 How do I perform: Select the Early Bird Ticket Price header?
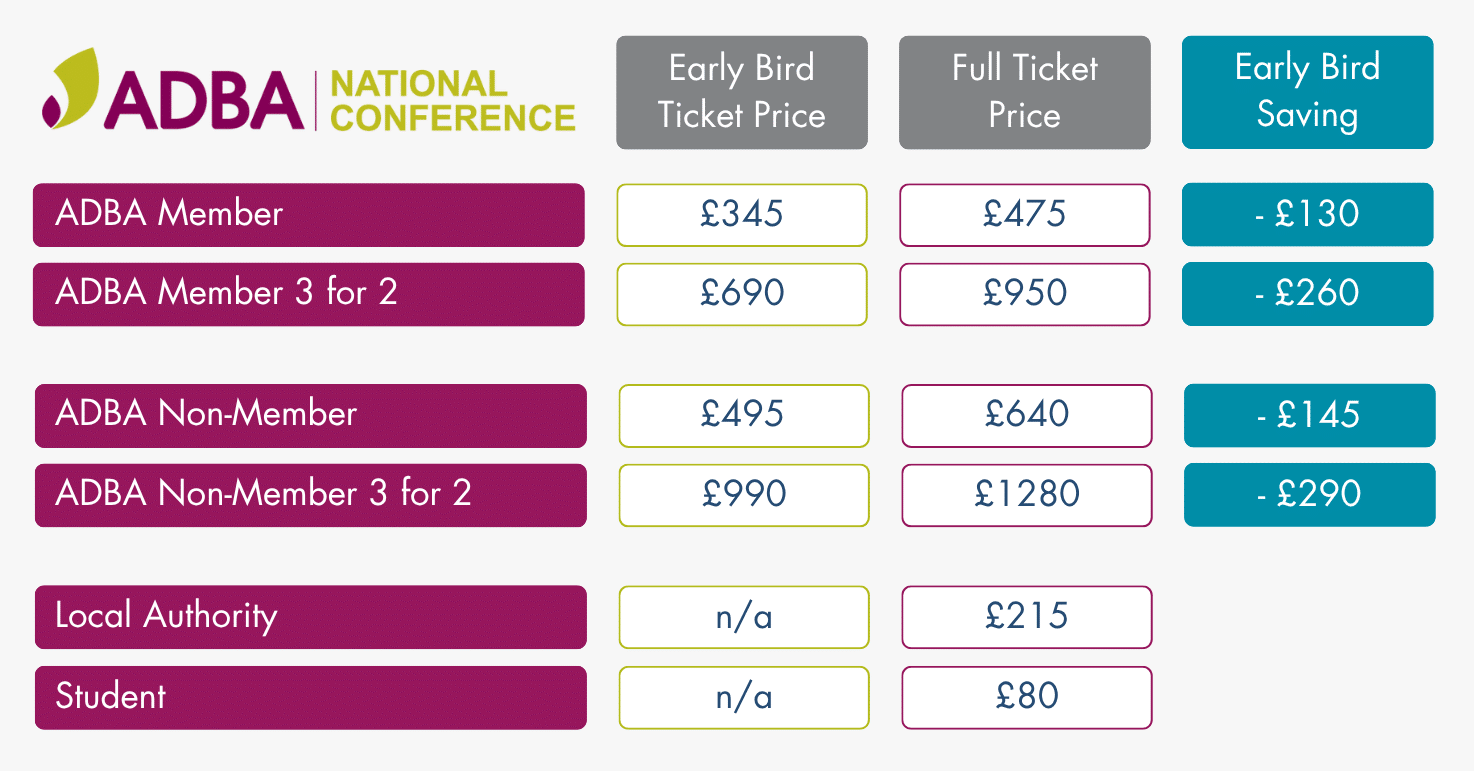point(742,92)
